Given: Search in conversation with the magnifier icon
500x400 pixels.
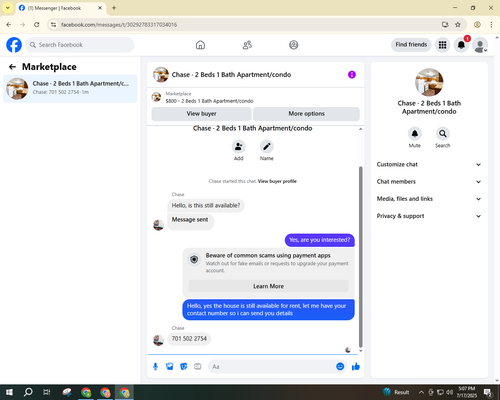Looking at the screenshot, I should tap(443, 134).
